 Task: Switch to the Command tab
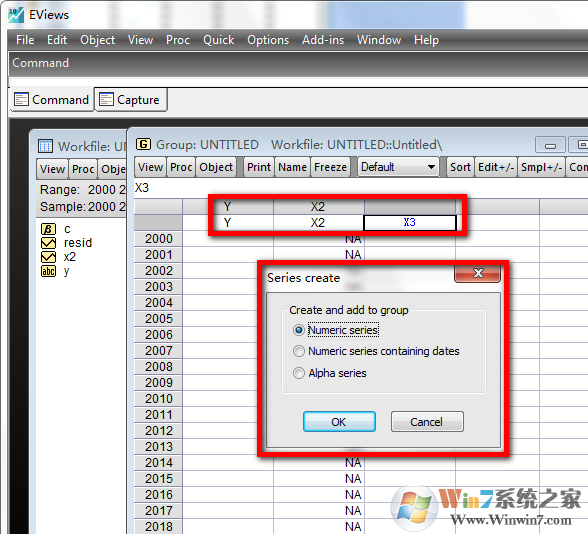pyautogui.click(x=52, y=100)
